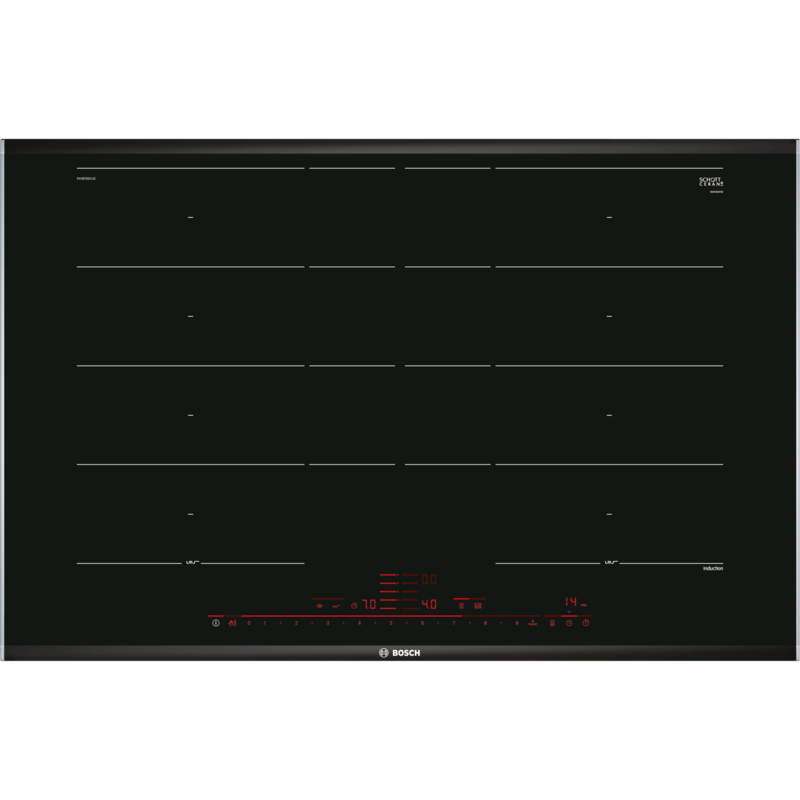Viewport: 800px width, 800px height.
Task: Select the cooking zone showing 0.0
Action: [x=428, y=579]
